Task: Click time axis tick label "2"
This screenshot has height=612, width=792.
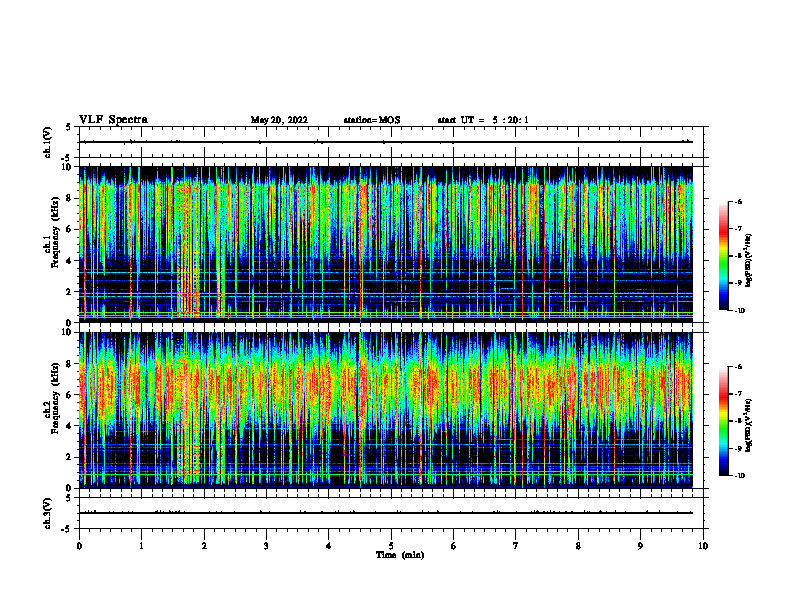Action: coord(204,546)
